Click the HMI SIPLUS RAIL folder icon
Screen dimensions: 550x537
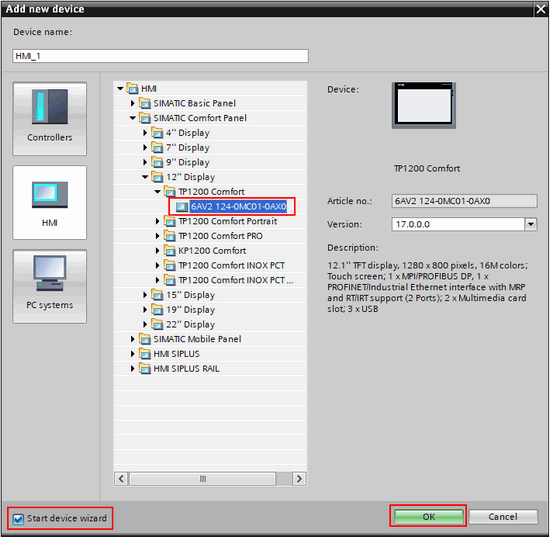tap(145, 369)
